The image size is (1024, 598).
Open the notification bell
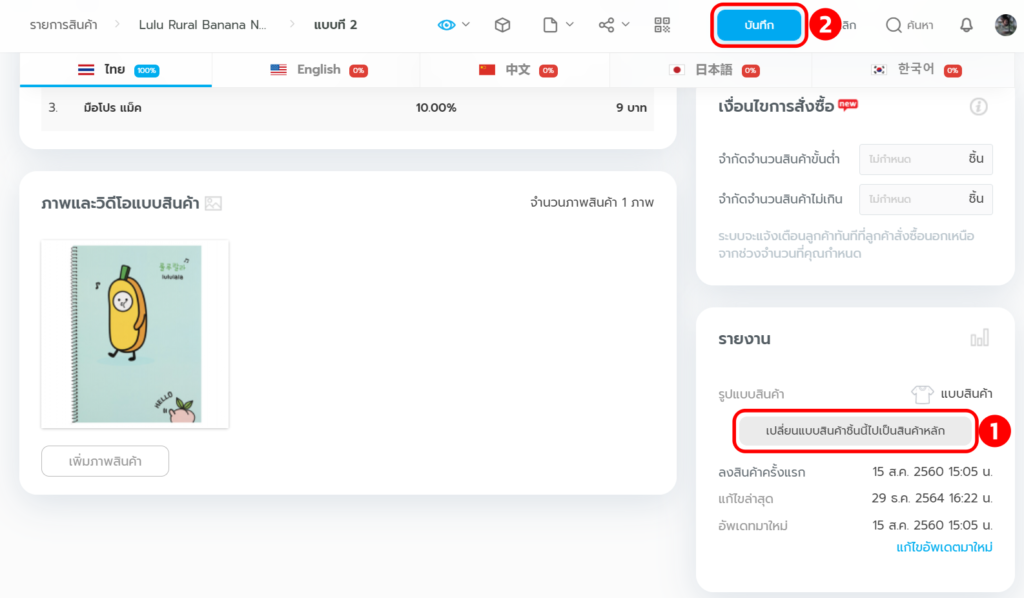click(x=966, y=25)
